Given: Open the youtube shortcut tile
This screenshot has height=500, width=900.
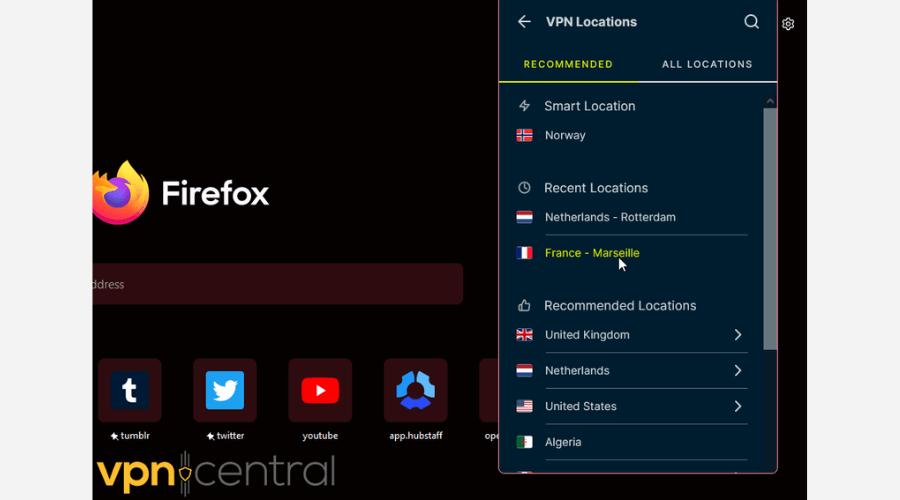Looking at the screenshot, I should (320, 390).
